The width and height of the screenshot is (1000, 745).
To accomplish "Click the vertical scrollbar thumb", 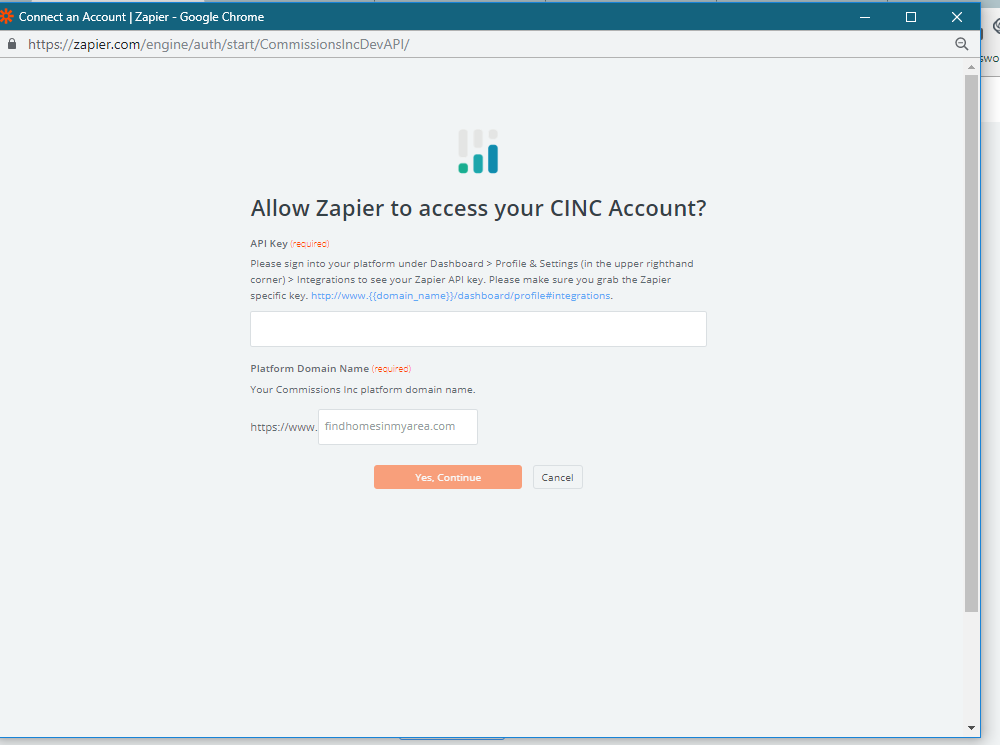I will 971,343.
